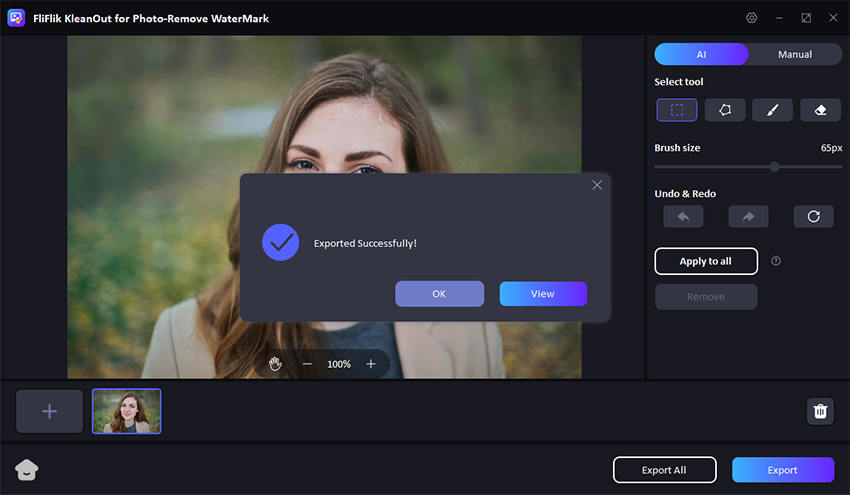Click the reset refresh icon

coord(813,216)
